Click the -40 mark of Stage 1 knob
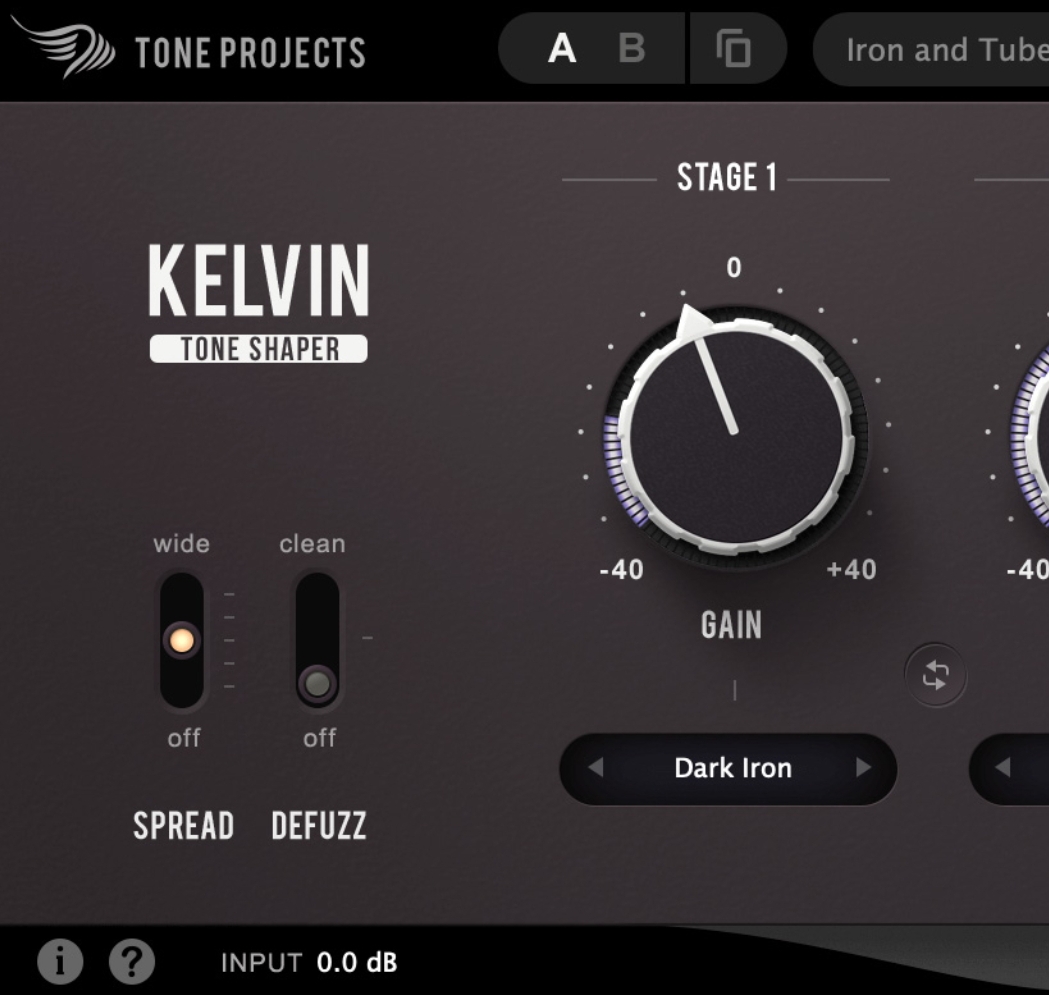The image size is (1049, 995). click(x=622, y=569)
